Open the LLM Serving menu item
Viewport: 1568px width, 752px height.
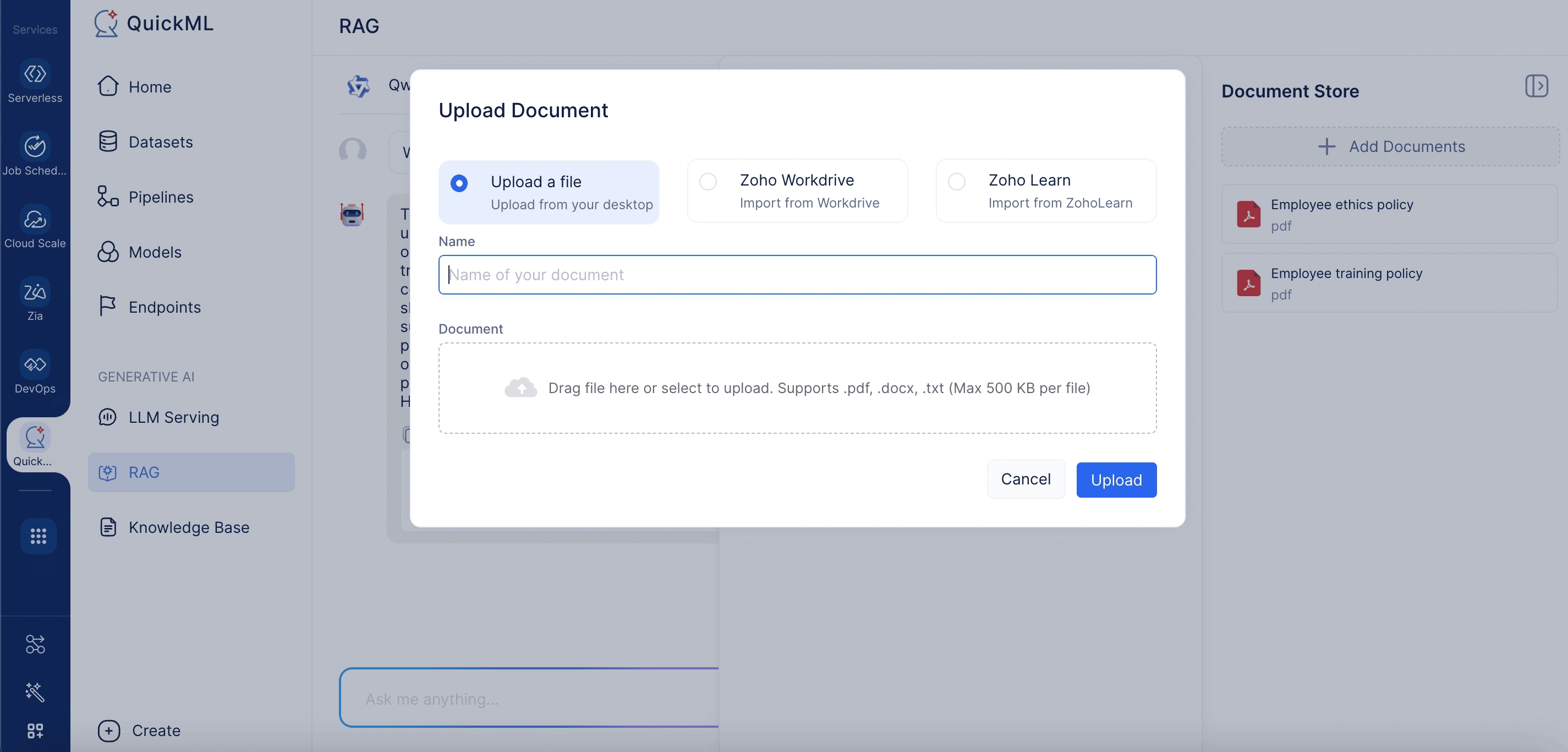158,417
